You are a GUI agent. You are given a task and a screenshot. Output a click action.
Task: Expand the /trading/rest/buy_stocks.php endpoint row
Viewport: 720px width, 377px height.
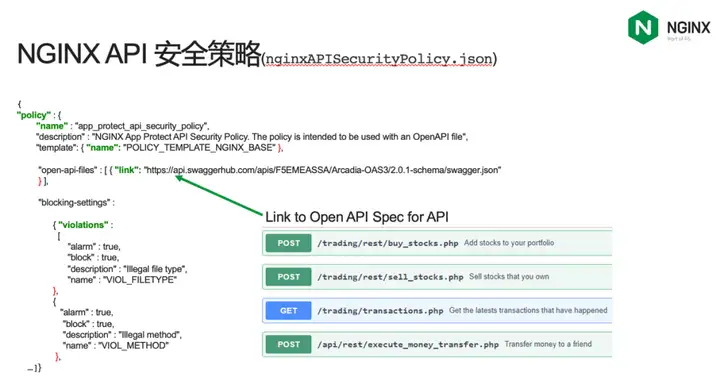point(437,243)
